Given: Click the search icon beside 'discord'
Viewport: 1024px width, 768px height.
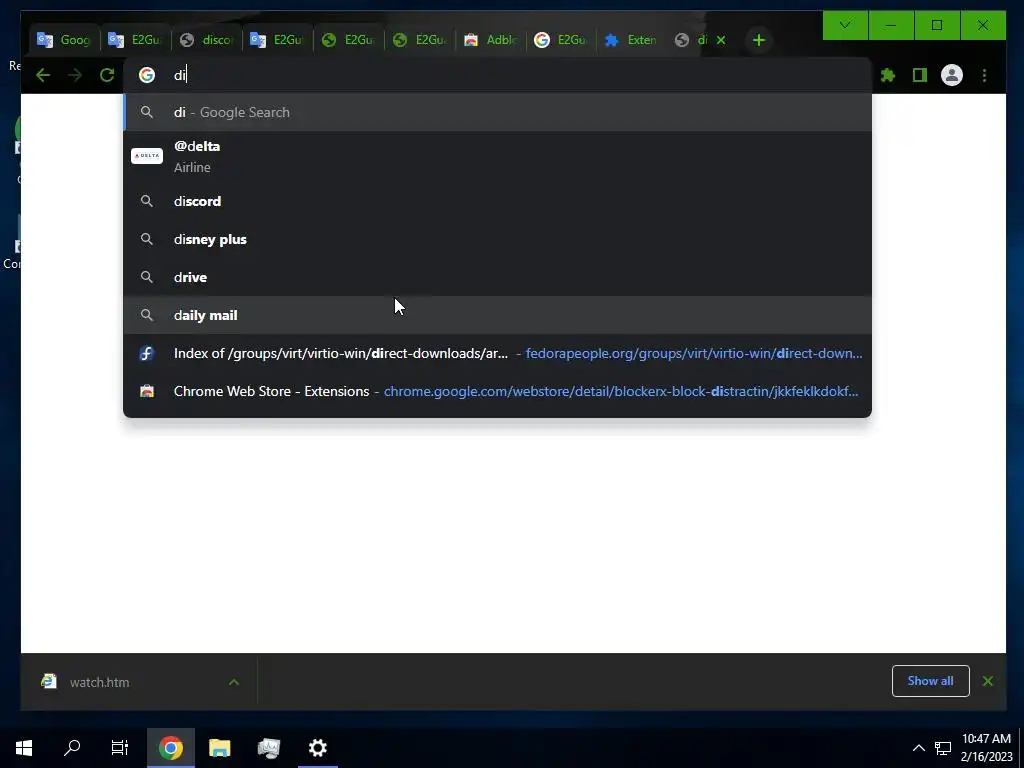Looking at the screenshot, I should pyautogui.click(x=147, y=201).
